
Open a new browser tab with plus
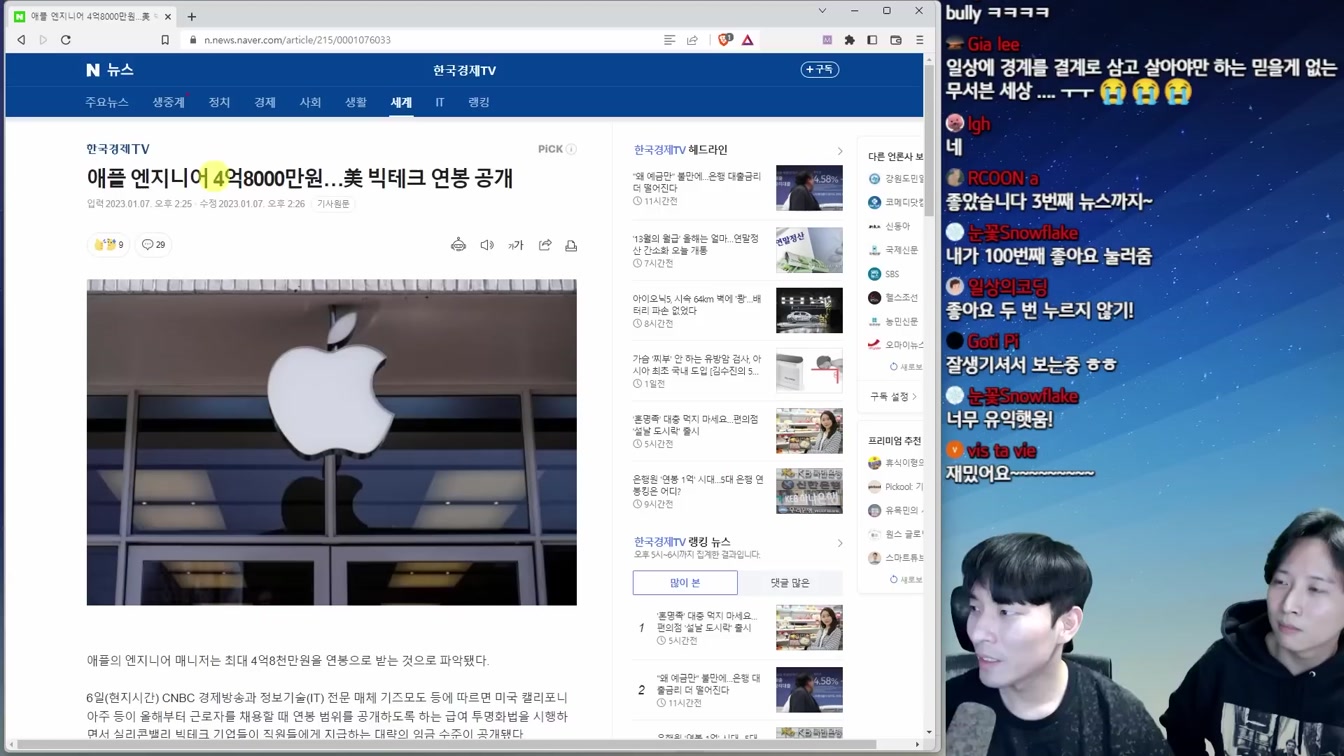click(x=192, y=16)
